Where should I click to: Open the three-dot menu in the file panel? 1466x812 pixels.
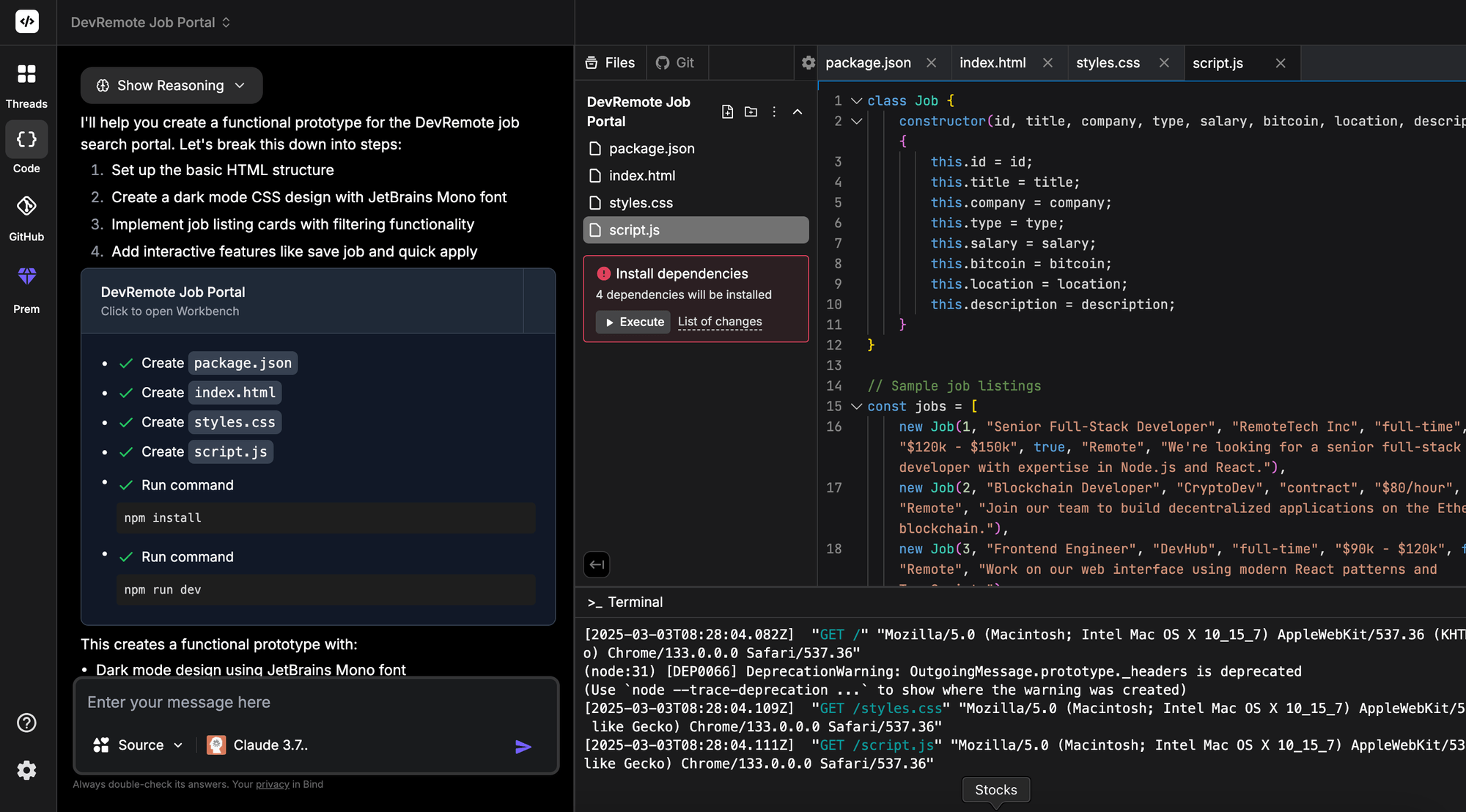pos(774,111)
